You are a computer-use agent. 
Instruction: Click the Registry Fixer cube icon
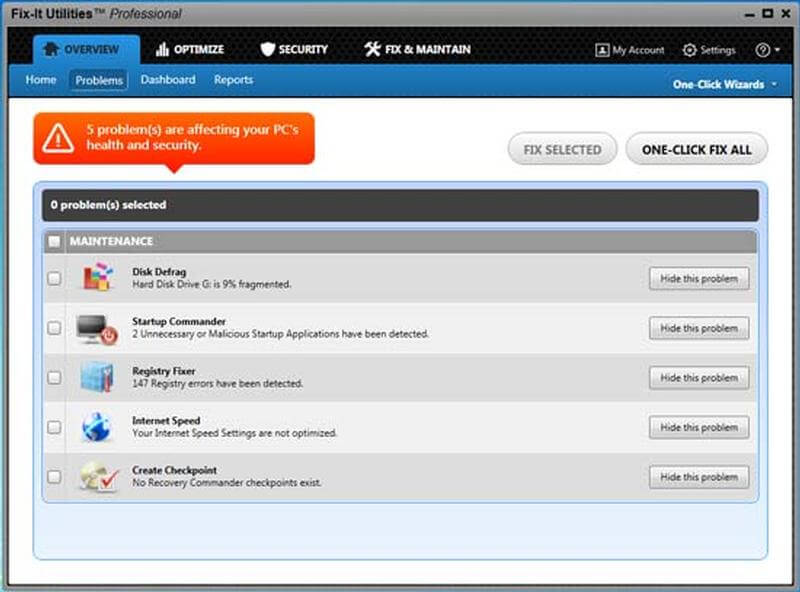[97, 377]
